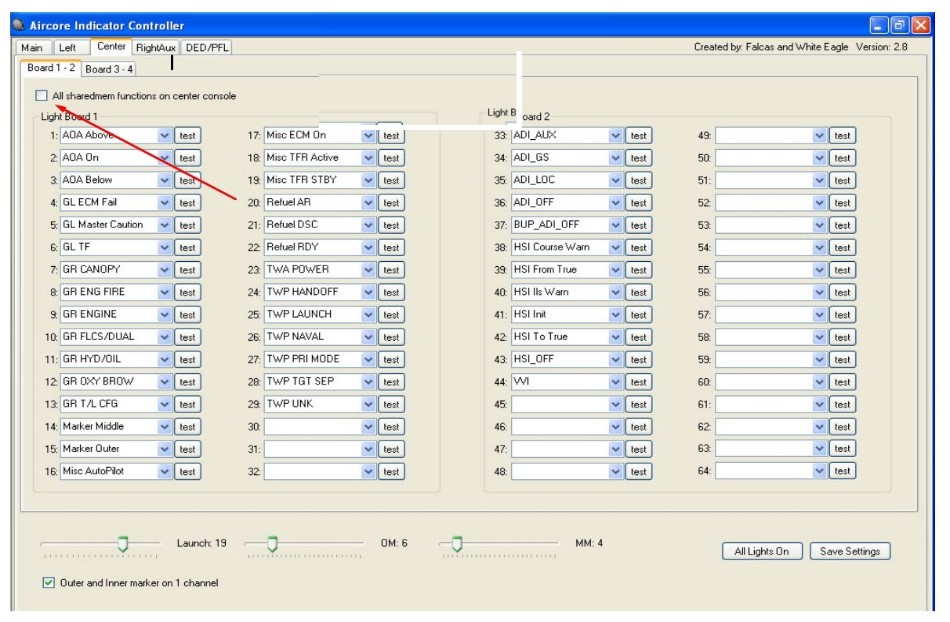Viewport: 950px width, 622px height.
Task: Open channel 37 BUP_ADI_OFF dropdown
Action: [x=616, y=225]
